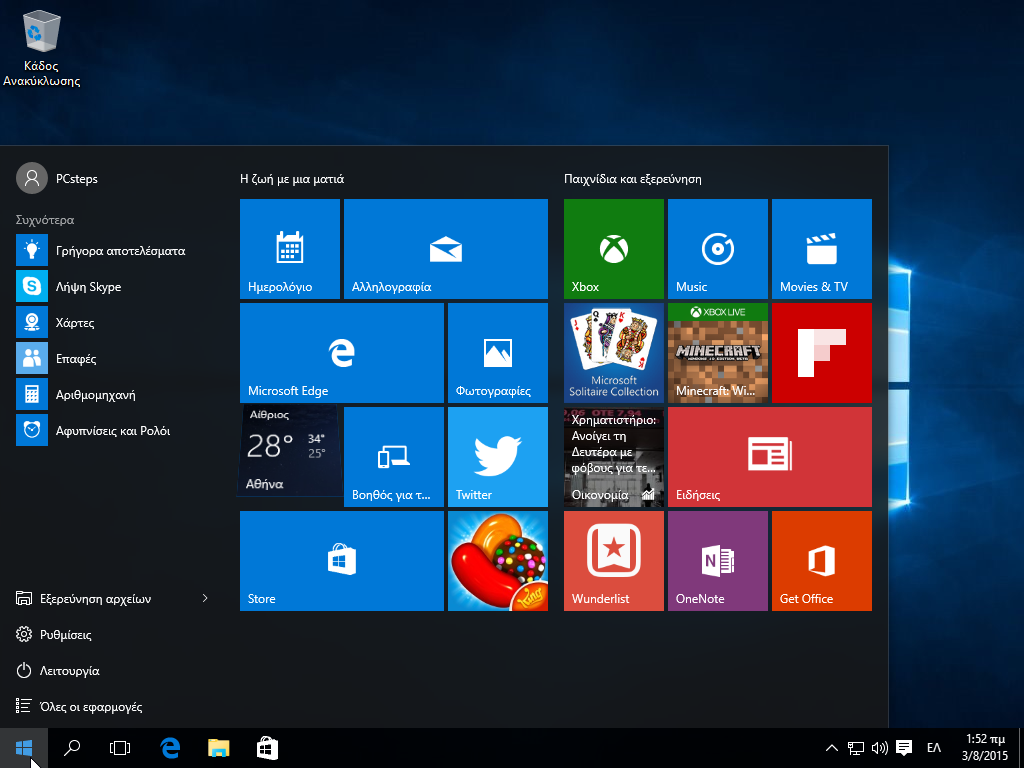Open the Microsoft Edge tile
This screenshot has height=768, width=1024.
(341, 352)
